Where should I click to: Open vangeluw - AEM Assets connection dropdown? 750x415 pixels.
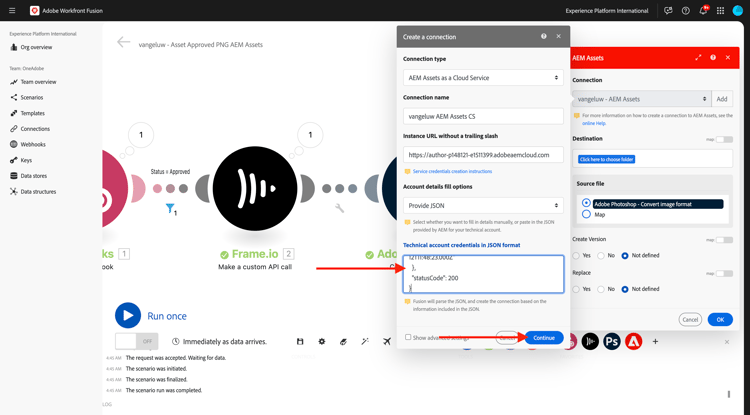641,99
